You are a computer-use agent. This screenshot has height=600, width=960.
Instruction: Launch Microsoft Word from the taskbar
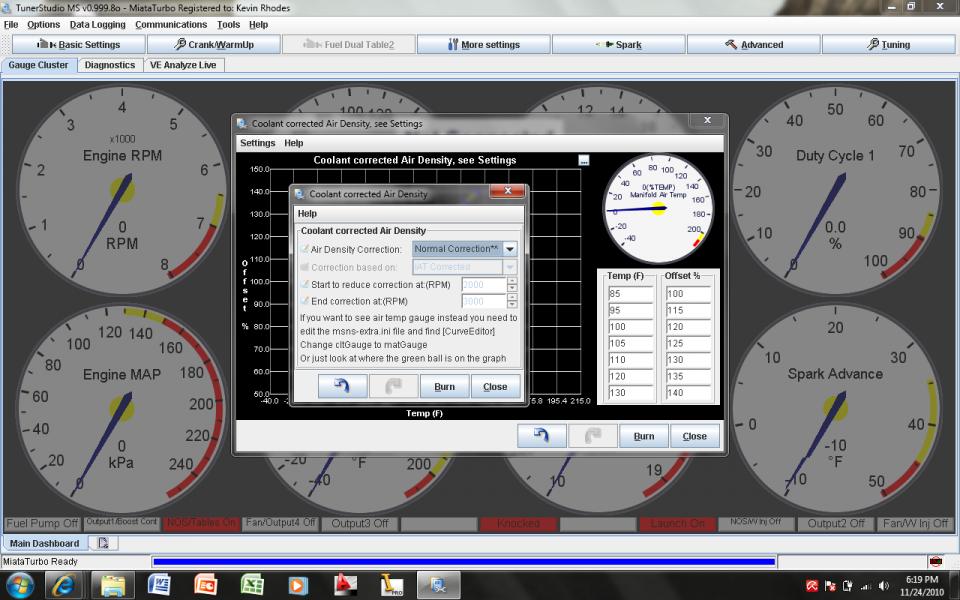159,584
